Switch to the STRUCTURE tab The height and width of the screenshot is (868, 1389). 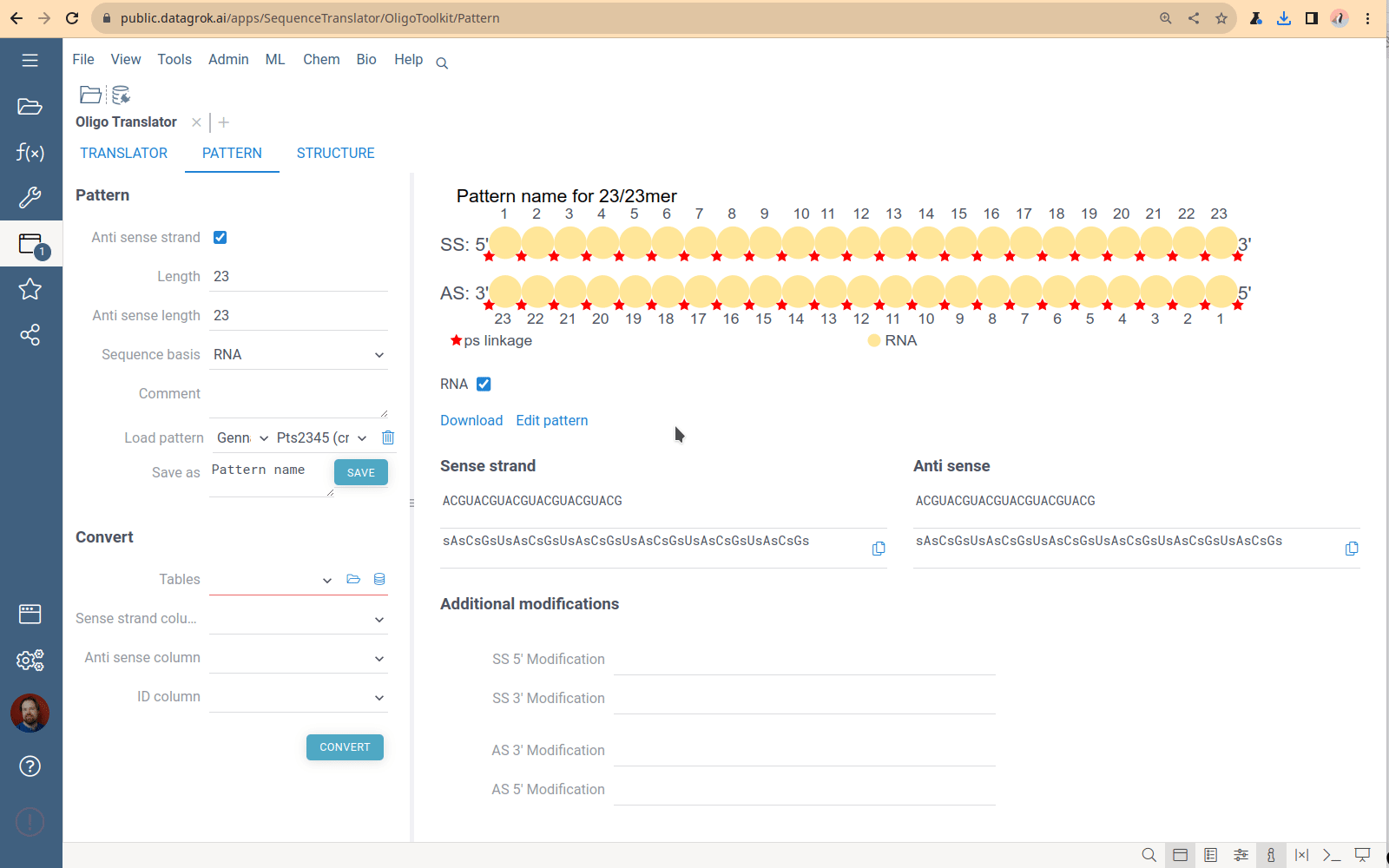click(335, 153)
